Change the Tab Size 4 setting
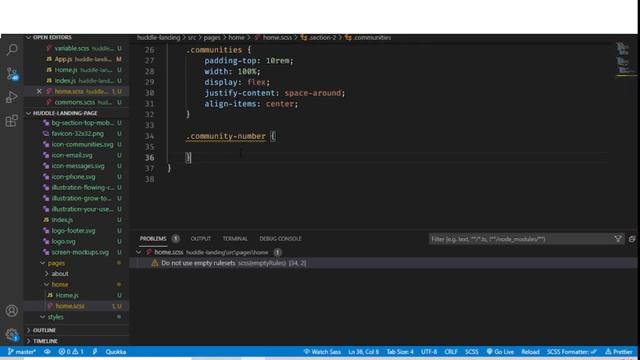 pyautogui.click(x=400, y=352)
